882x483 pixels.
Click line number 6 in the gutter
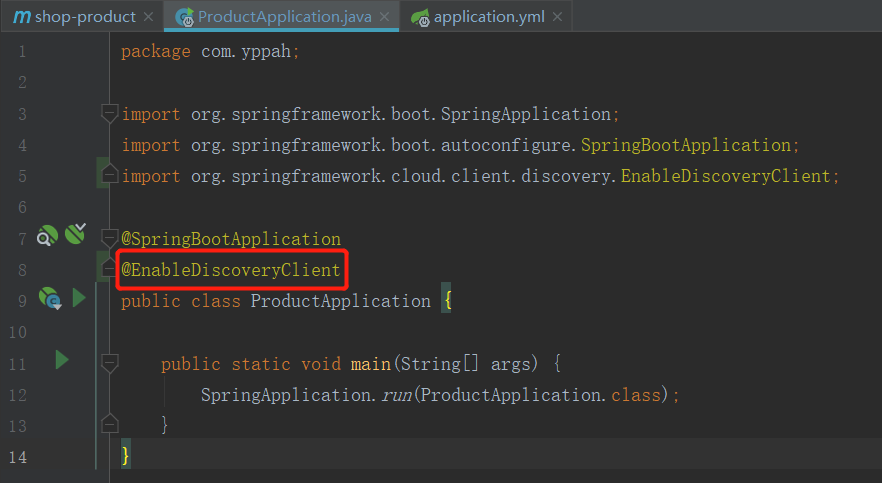pos(22,207)
